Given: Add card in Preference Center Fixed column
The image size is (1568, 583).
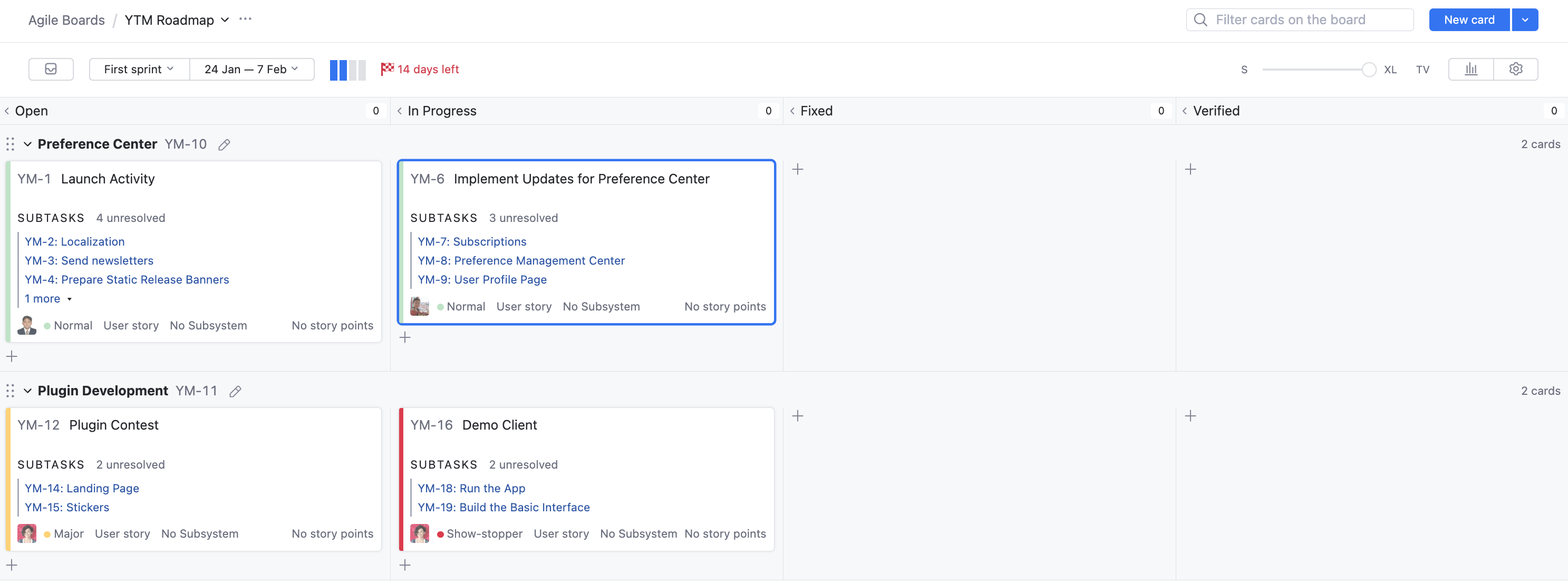Looking at the screenshot, I should [x=797, y=169].
